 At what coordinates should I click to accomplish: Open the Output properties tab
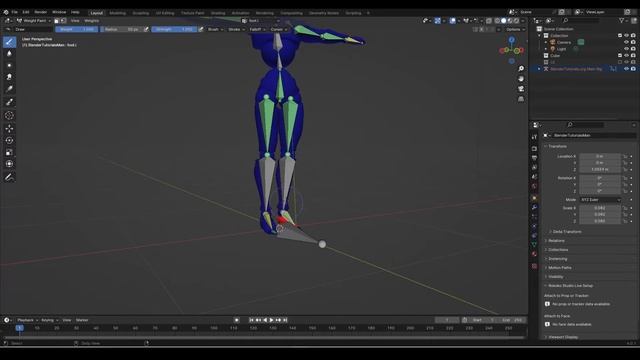point(535,158)
